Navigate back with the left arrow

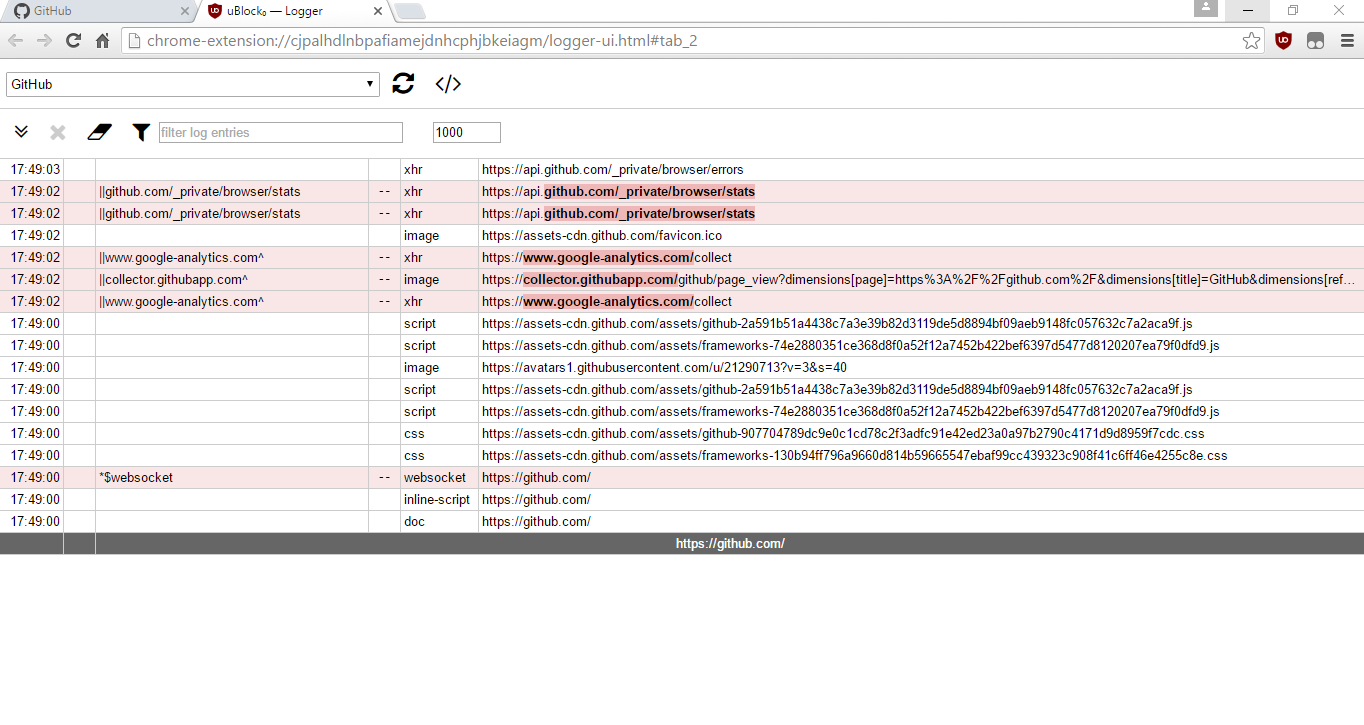click(x=15, y=40)
